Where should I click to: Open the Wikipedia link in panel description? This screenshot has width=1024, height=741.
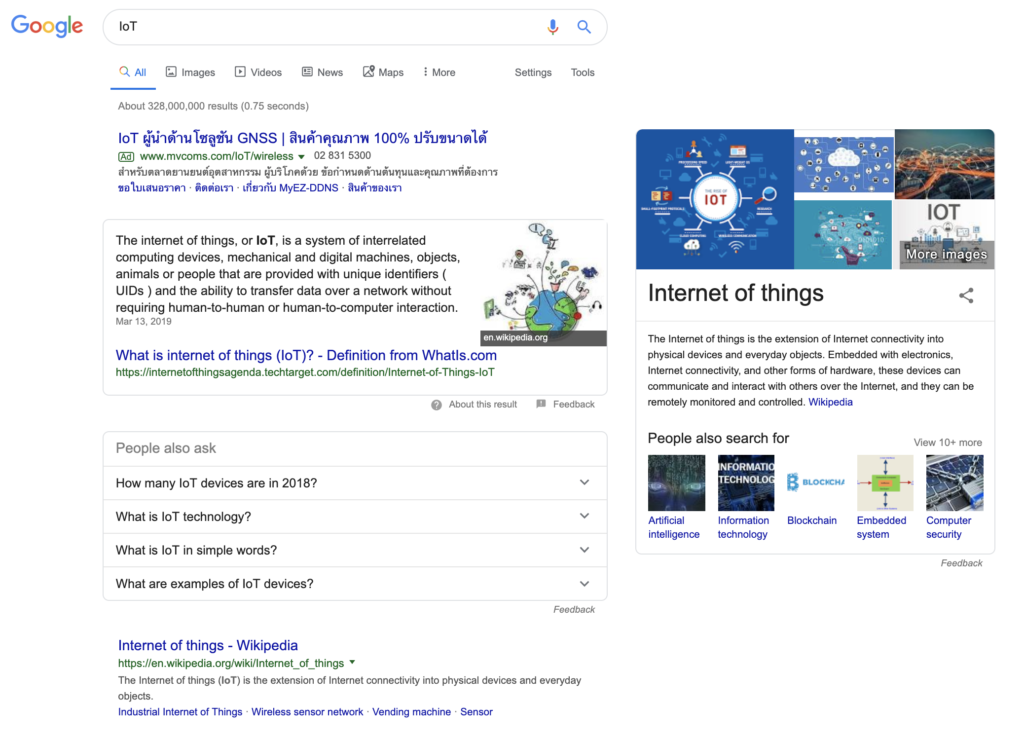(x=831, y=402)
